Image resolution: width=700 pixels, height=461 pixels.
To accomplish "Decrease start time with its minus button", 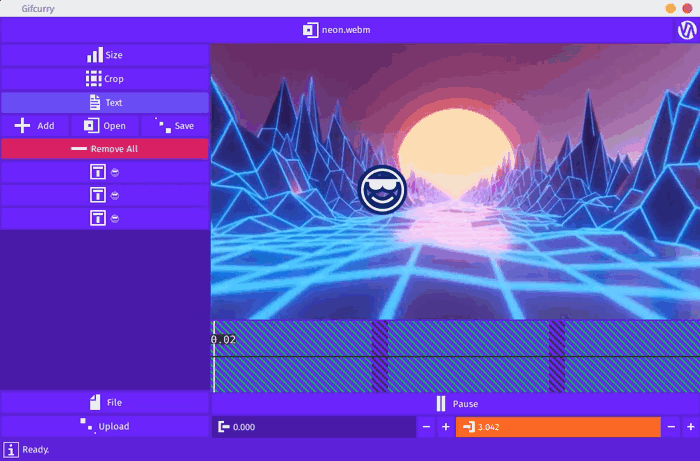I will [426, 427].
